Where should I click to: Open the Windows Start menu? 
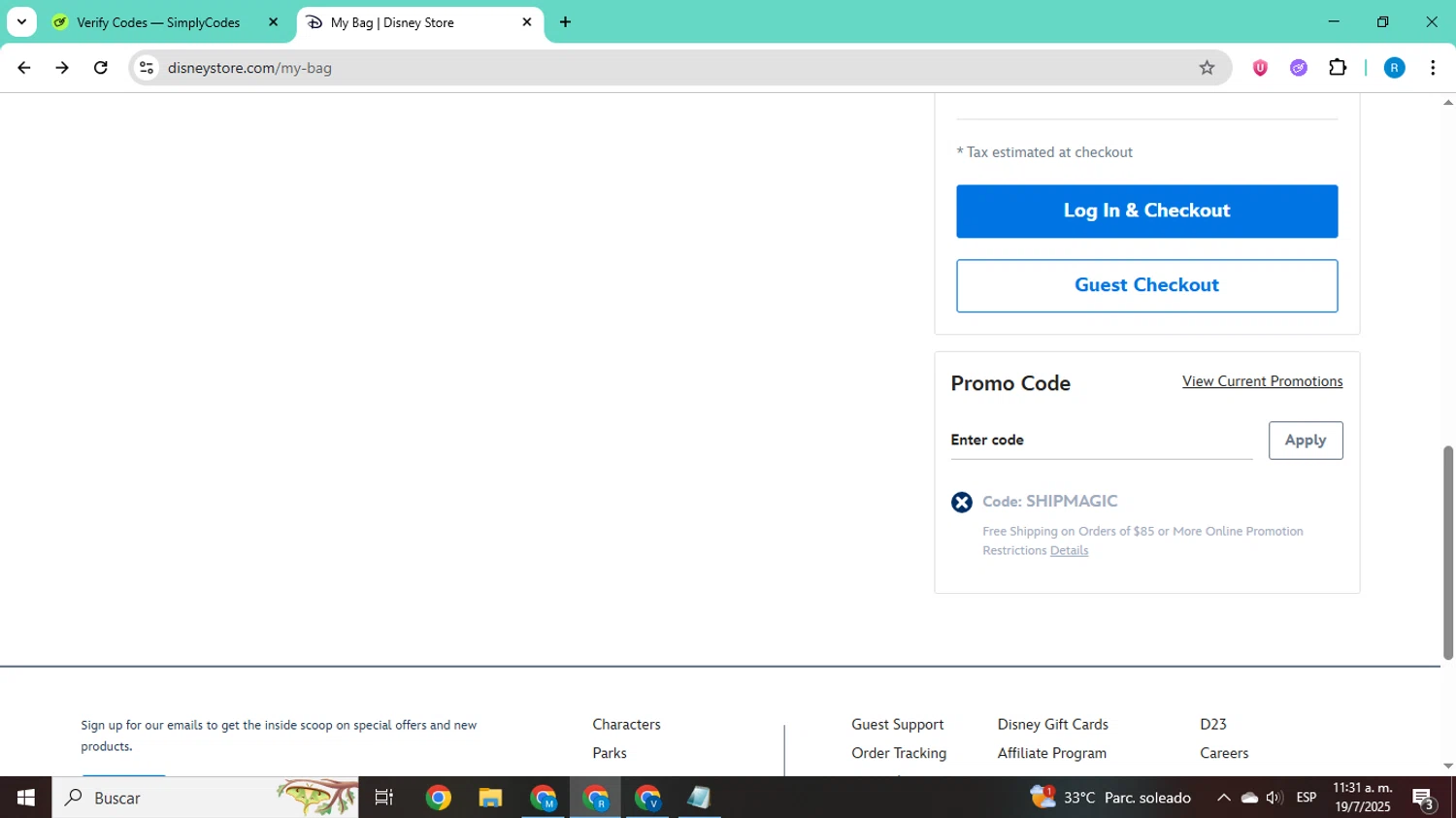pos(25,798)
